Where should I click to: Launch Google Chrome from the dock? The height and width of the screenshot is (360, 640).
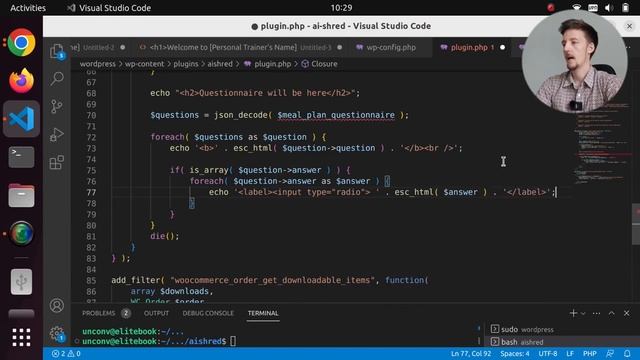21,42
